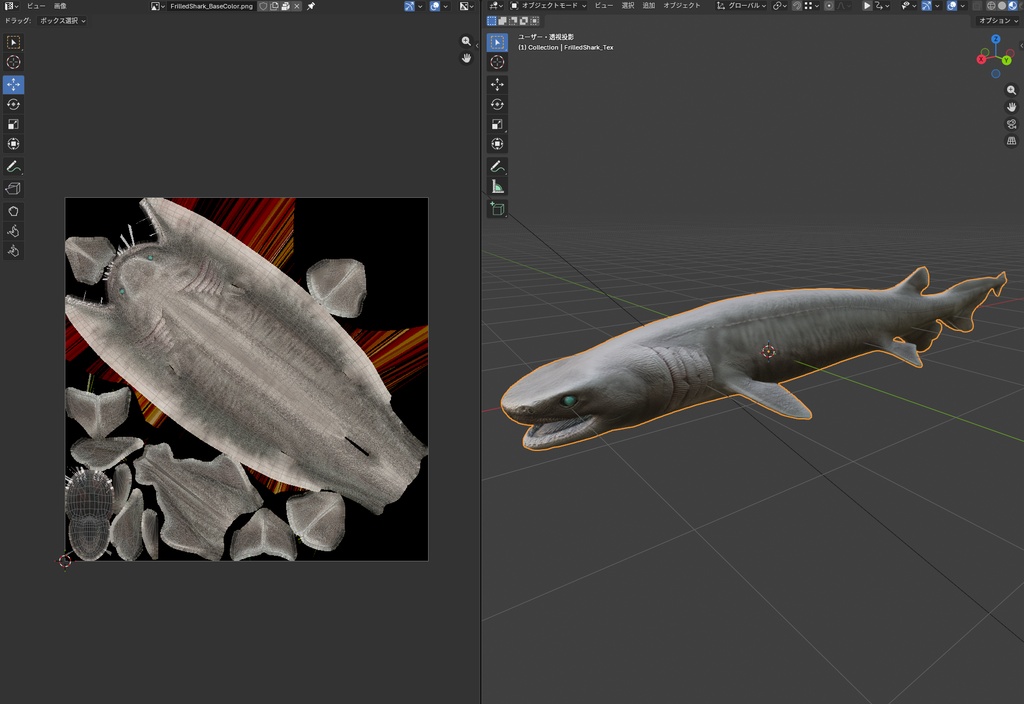Toggle gizmo display in the image editor header
Viewport: 1024px width, 704px height.
coord(409,6)
